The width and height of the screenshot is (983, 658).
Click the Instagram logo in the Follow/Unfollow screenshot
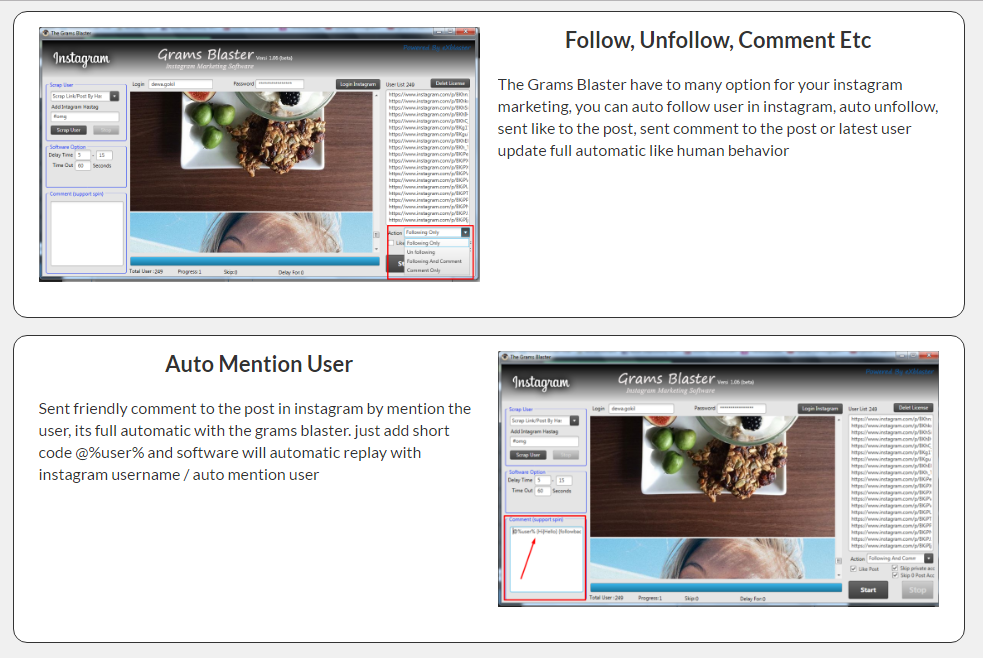click(81, 59)
